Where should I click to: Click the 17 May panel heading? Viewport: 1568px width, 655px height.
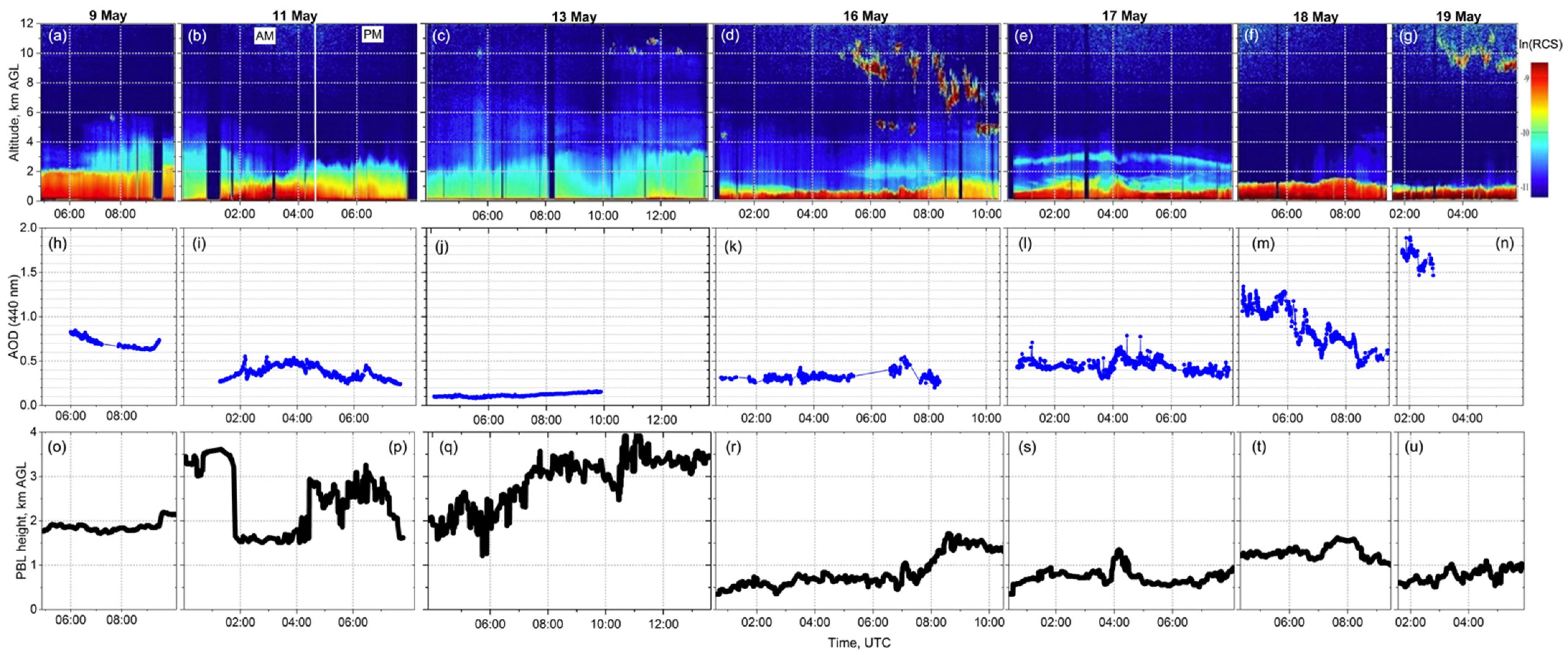(x=1124, y=16)
